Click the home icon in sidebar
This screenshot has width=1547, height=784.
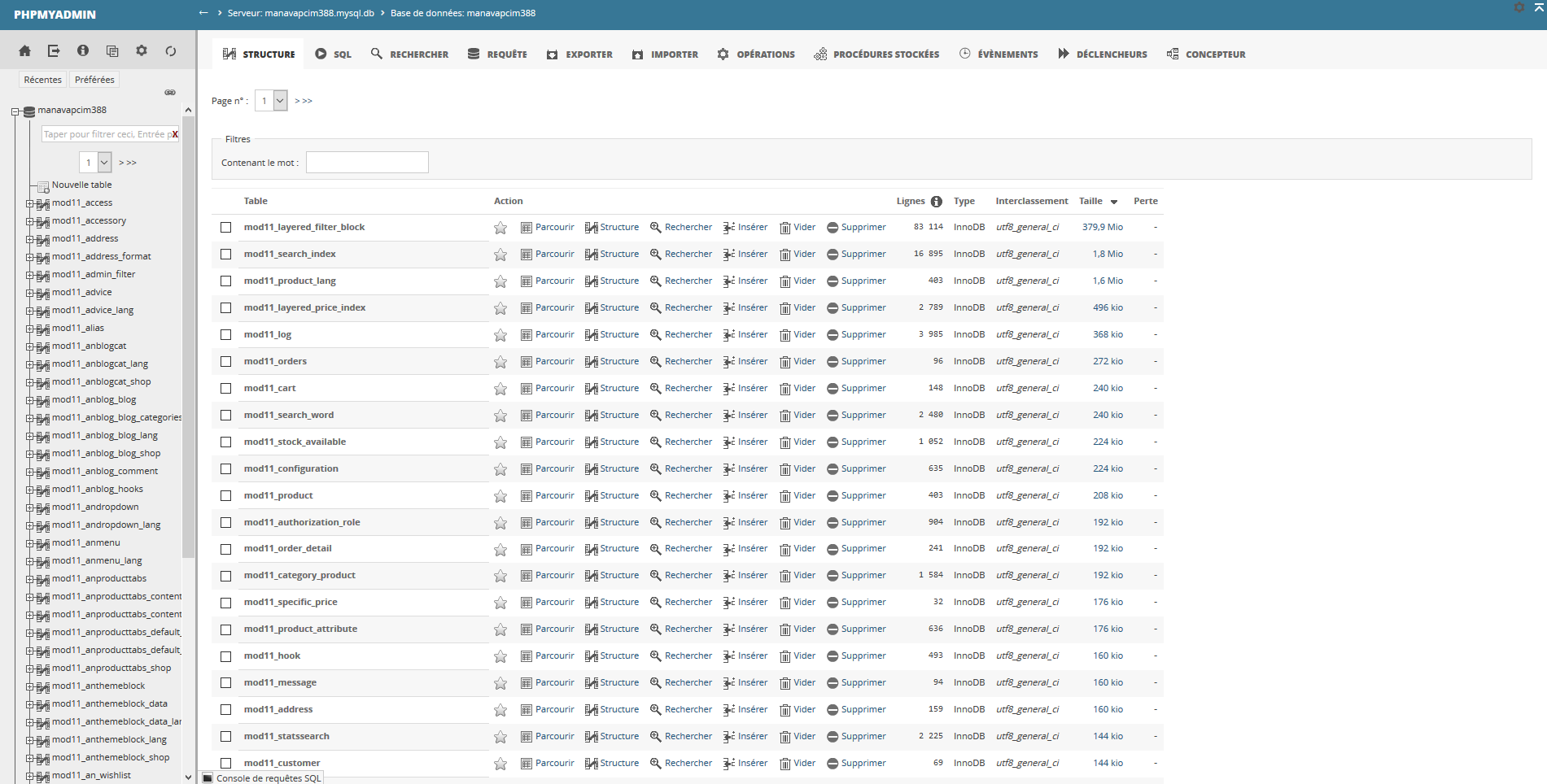(x=24, y=51)
